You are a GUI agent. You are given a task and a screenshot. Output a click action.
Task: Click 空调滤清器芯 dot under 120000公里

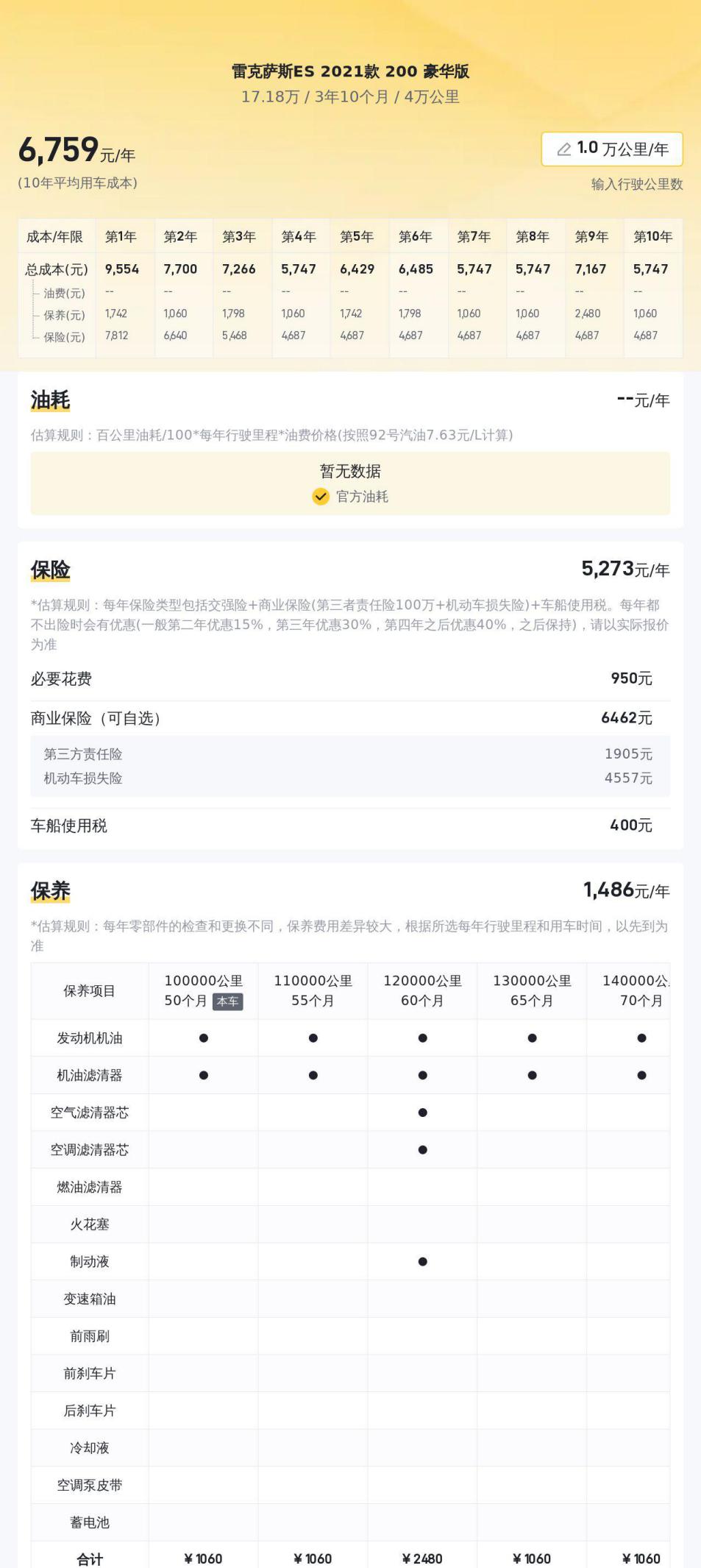pos(422,1150)
